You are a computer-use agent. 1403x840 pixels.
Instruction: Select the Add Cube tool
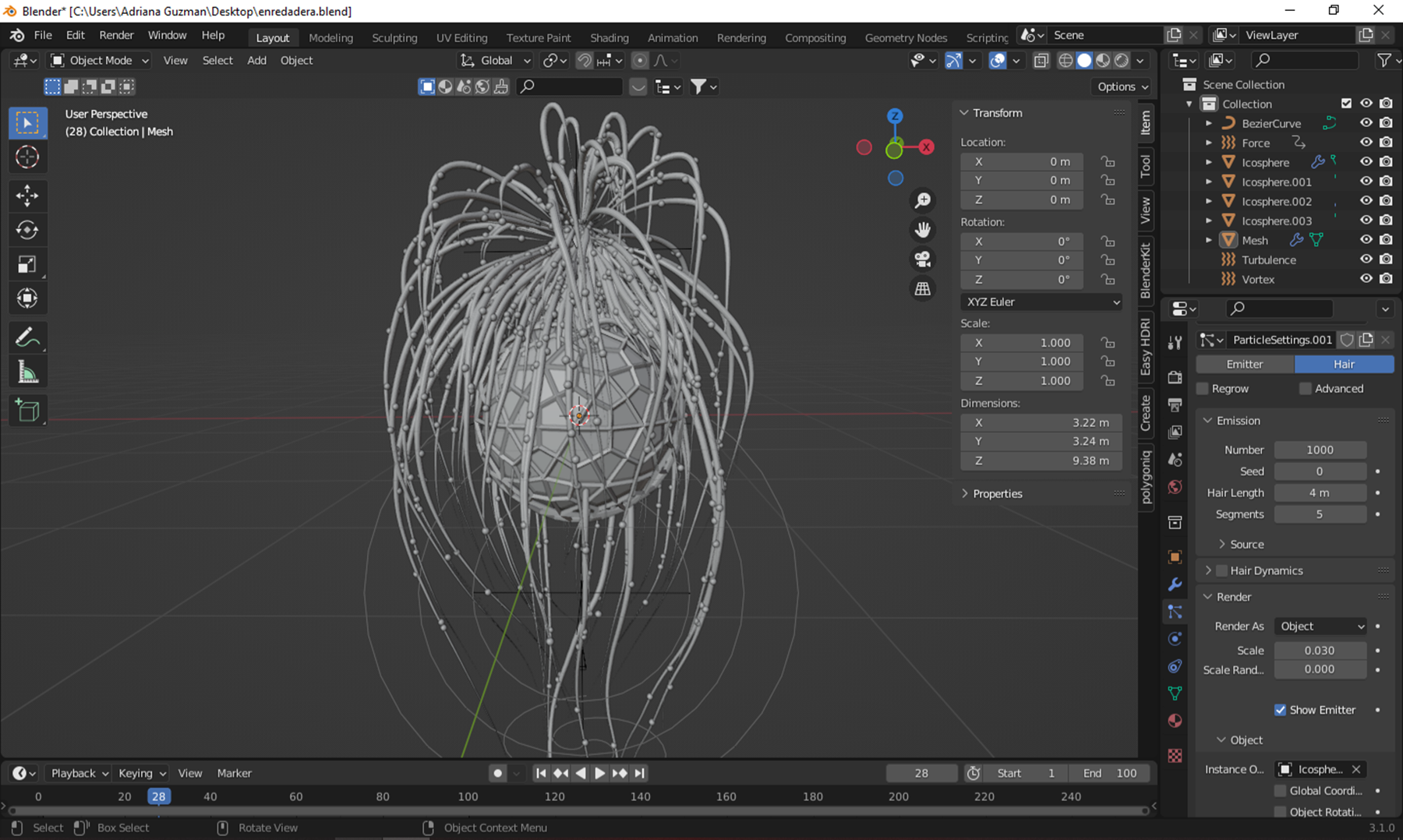click(x=27, y=411)
